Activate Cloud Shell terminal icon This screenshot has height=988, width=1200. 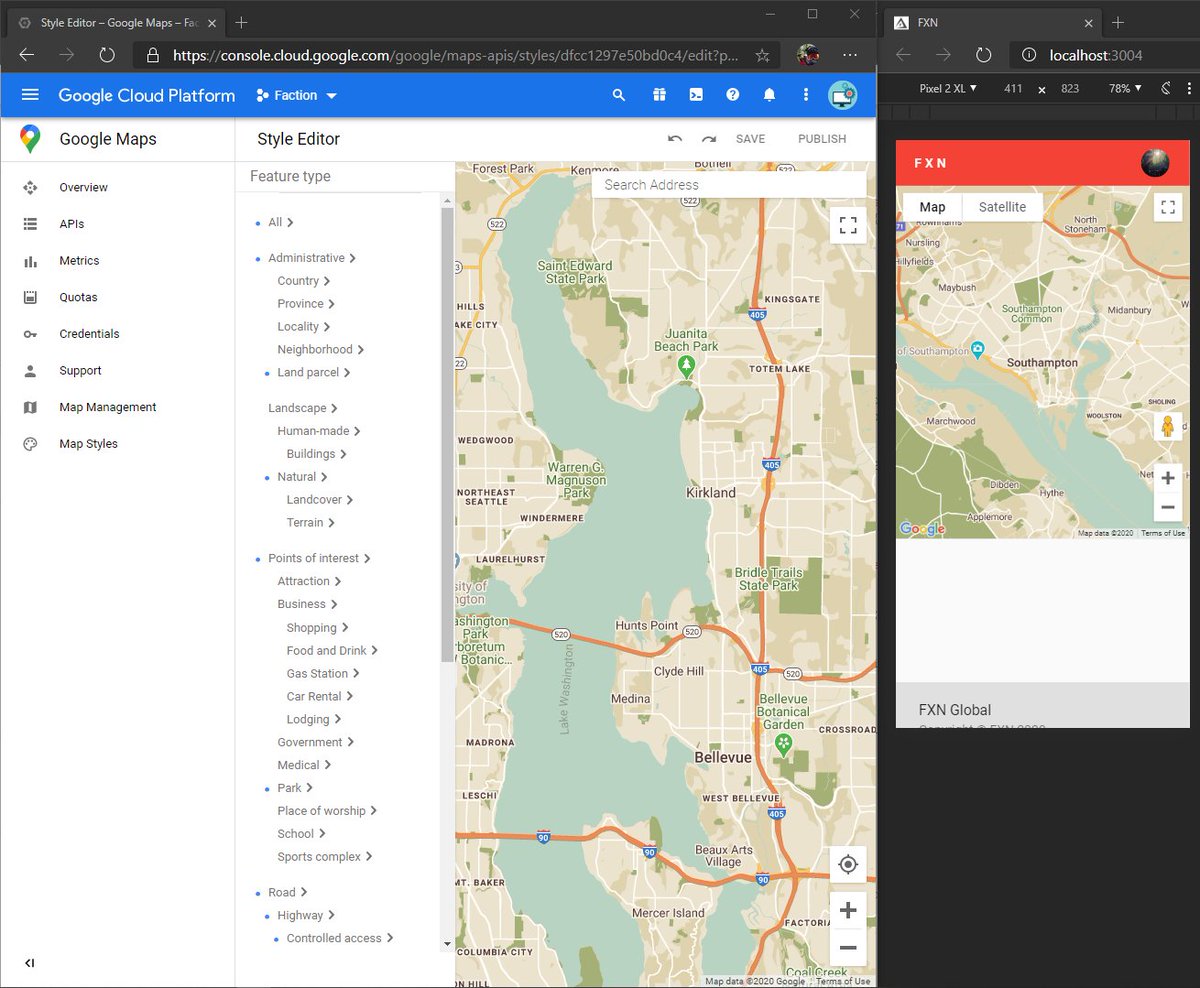click(696, 95)
